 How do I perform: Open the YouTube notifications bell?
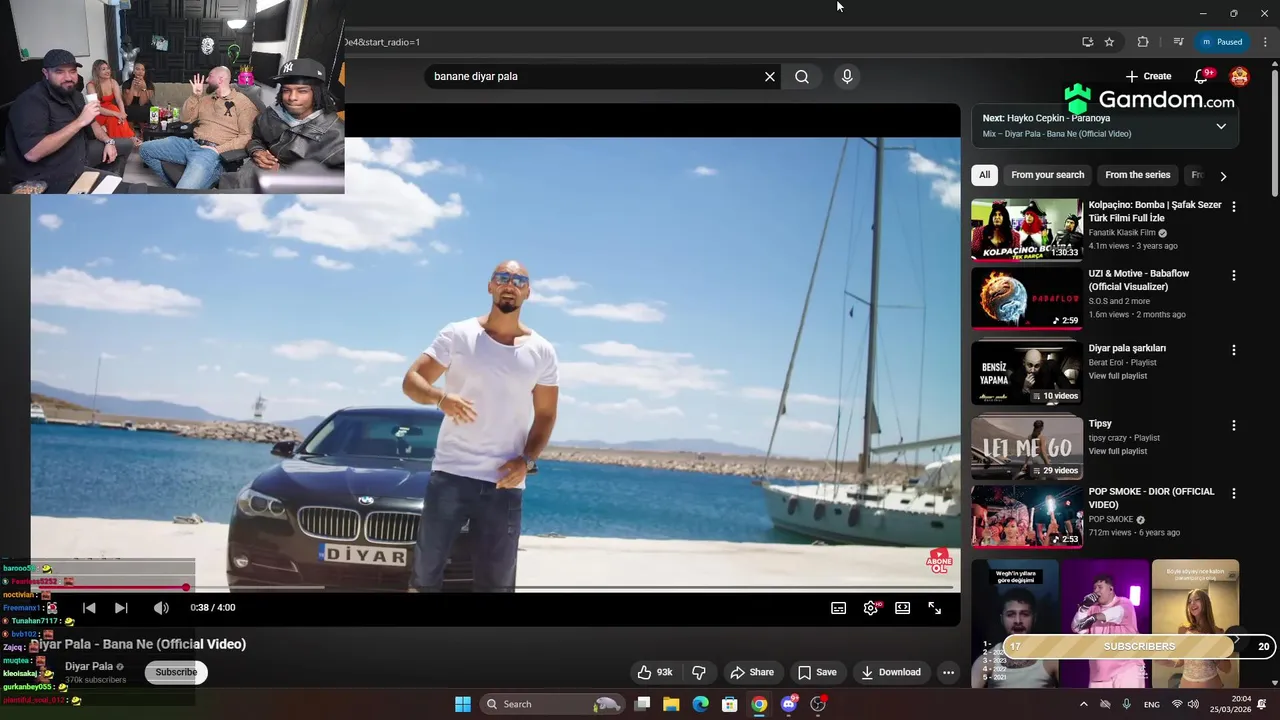(x=1203, y=76)
